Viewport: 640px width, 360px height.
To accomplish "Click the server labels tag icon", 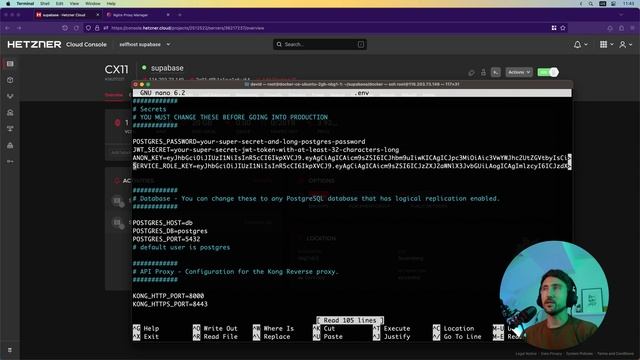I will [471, 73].
